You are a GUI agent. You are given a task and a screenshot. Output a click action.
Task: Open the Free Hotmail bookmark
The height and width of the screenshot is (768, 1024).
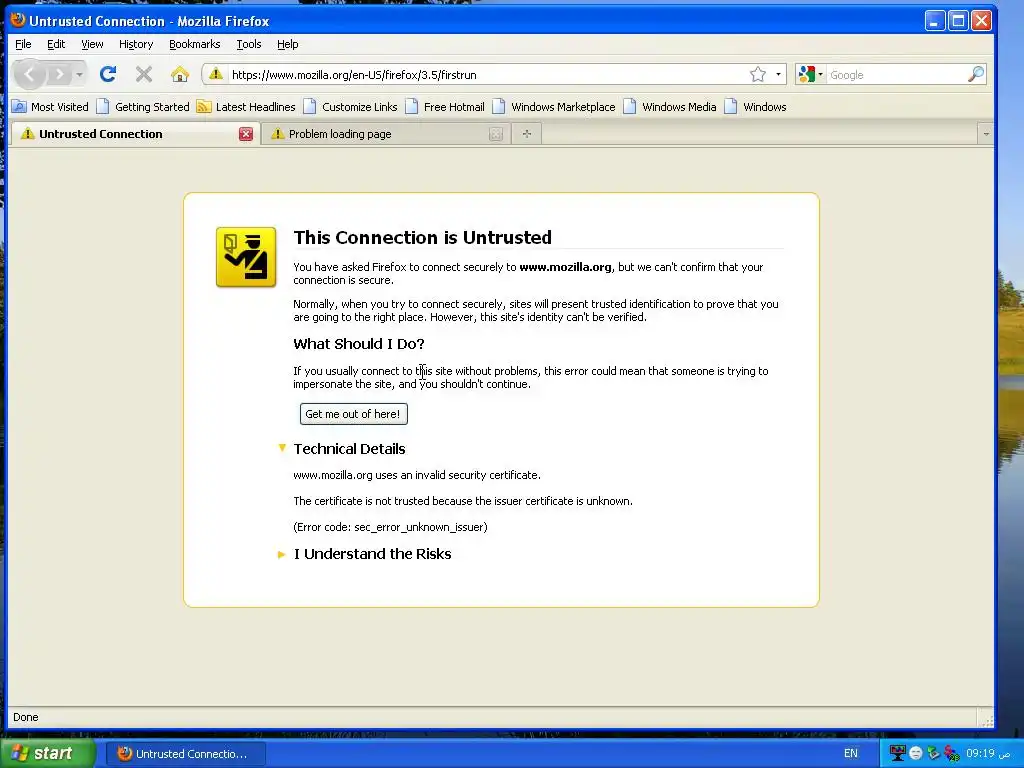coord(445,106)
